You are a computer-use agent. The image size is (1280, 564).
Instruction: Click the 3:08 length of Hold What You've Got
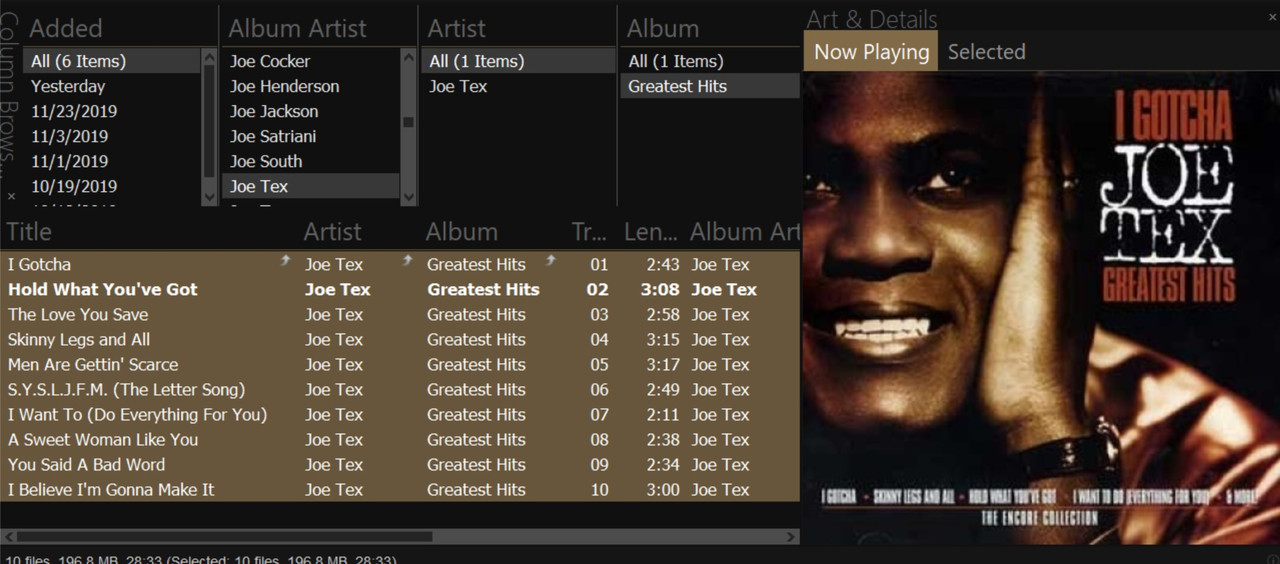pos(662,289)
